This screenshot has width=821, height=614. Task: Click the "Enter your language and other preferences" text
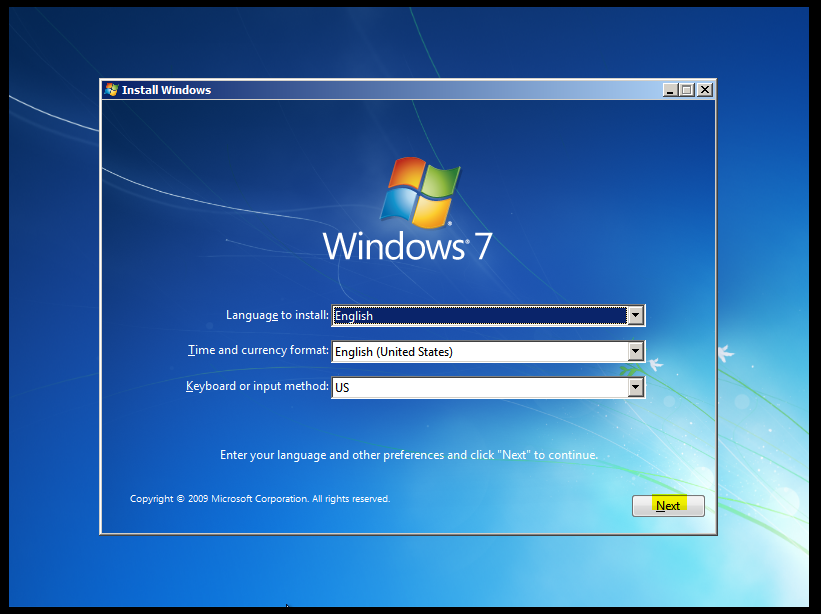click(x=408, y=455)
